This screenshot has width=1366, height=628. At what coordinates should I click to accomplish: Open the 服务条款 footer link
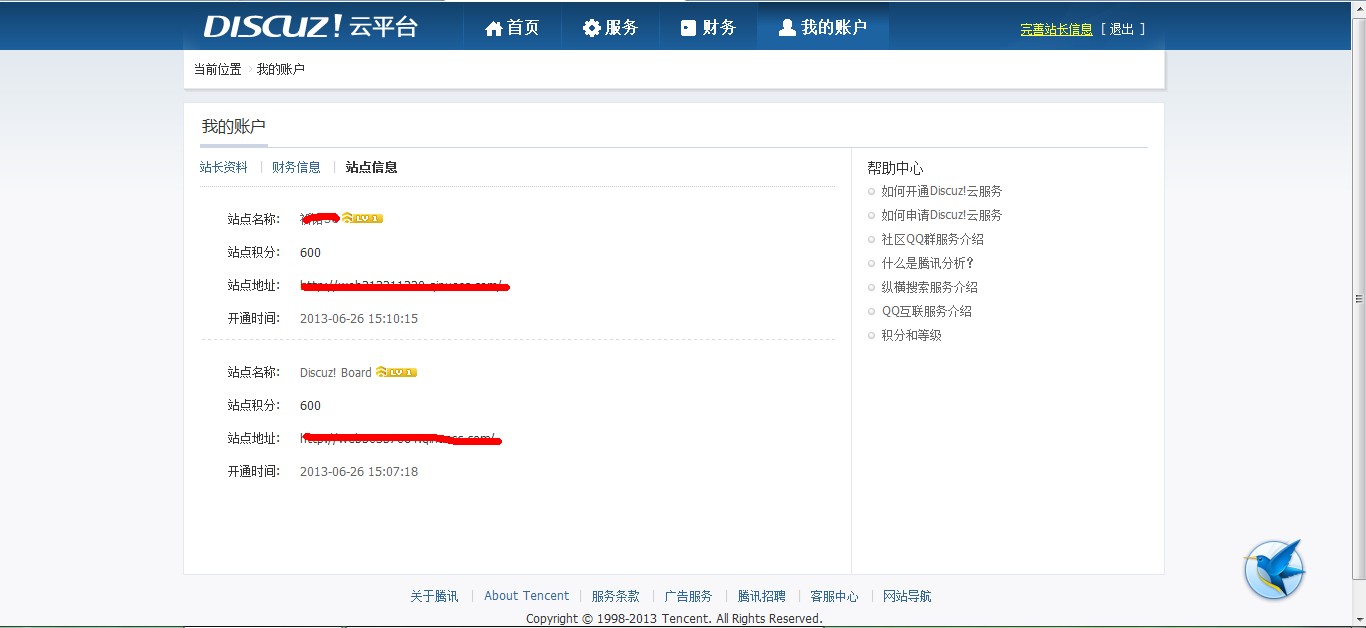click(x=615, y=596)
